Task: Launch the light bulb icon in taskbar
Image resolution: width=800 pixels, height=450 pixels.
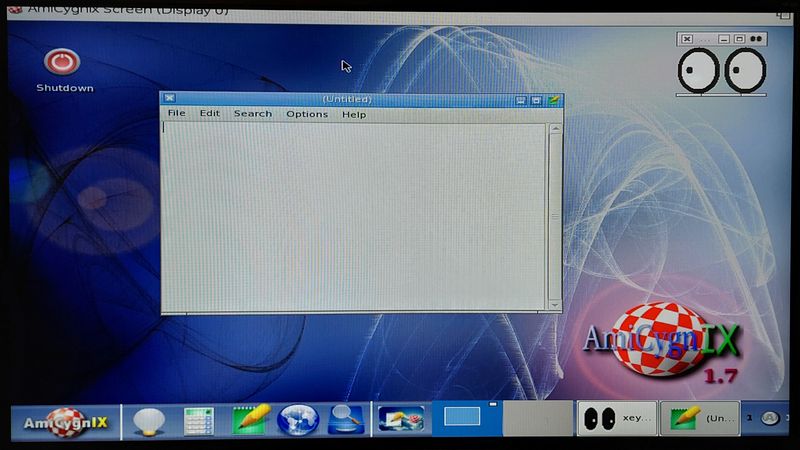Action: pyautogui.click(x=149, y=420)
